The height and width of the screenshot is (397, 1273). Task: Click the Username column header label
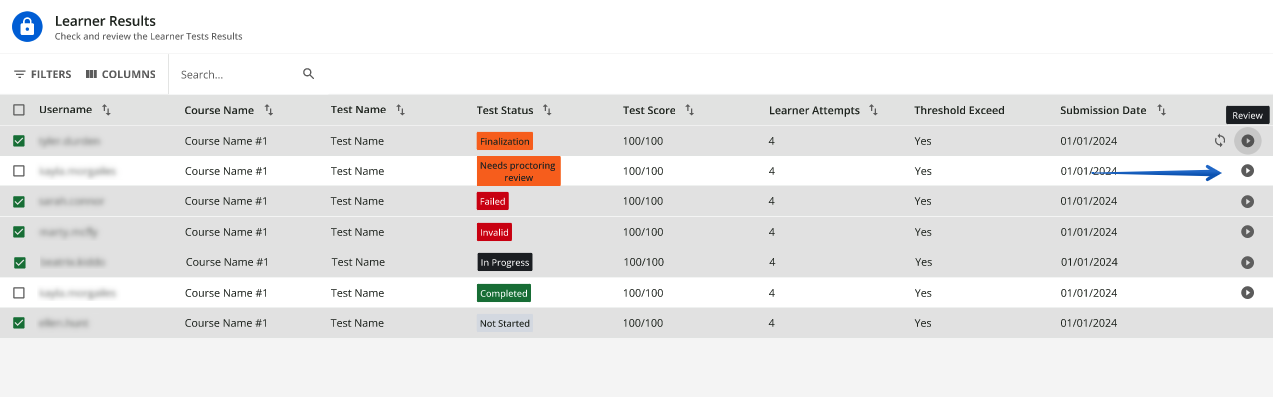coord(65,110)
